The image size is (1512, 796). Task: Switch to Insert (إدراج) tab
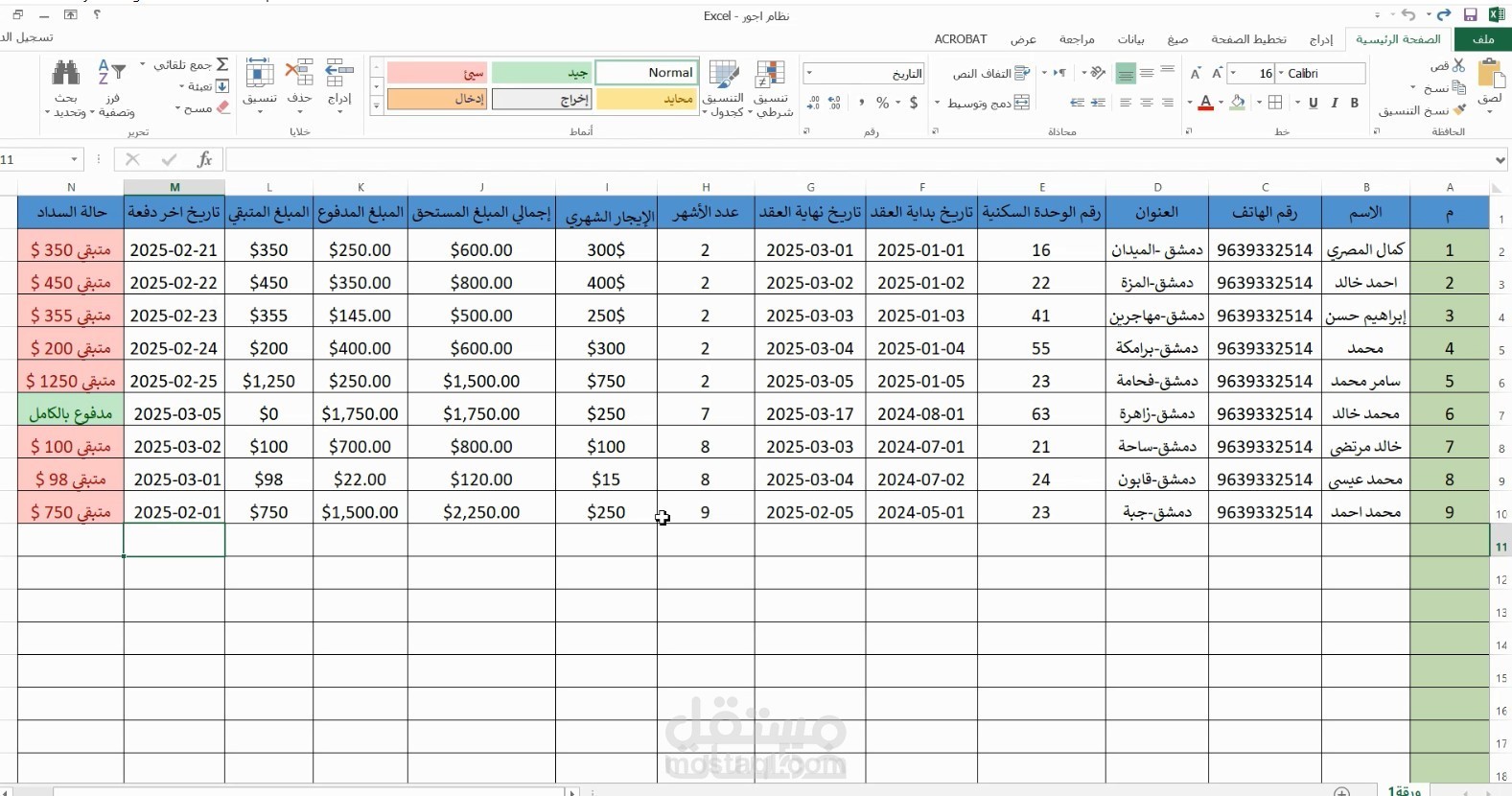(1321, 39)
